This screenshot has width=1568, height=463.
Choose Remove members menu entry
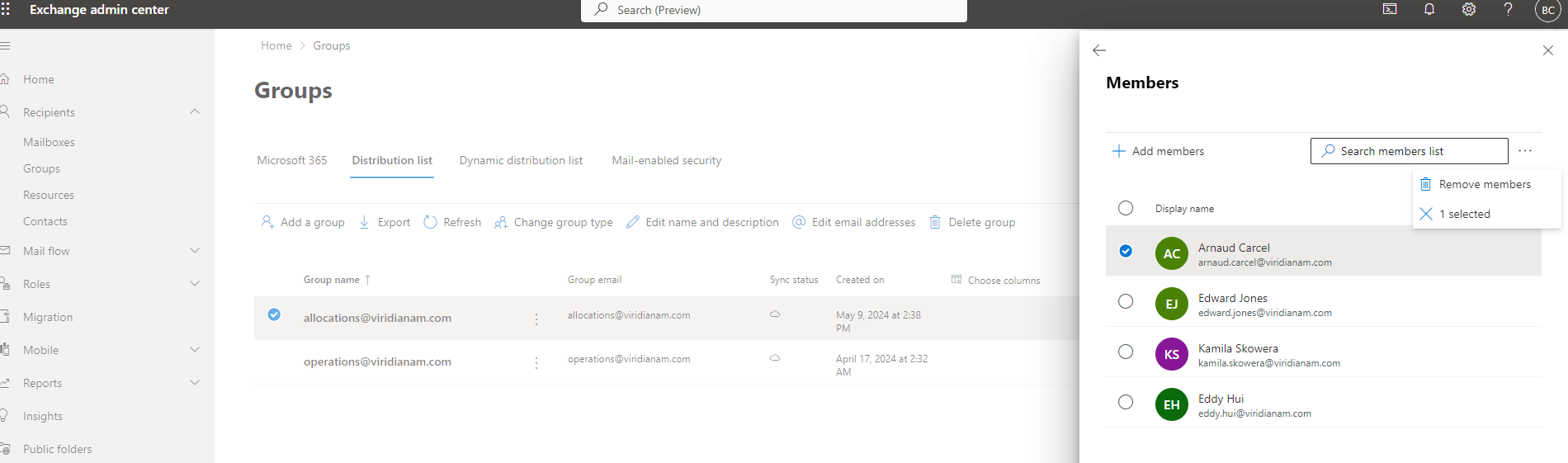tap(1486, 184)
